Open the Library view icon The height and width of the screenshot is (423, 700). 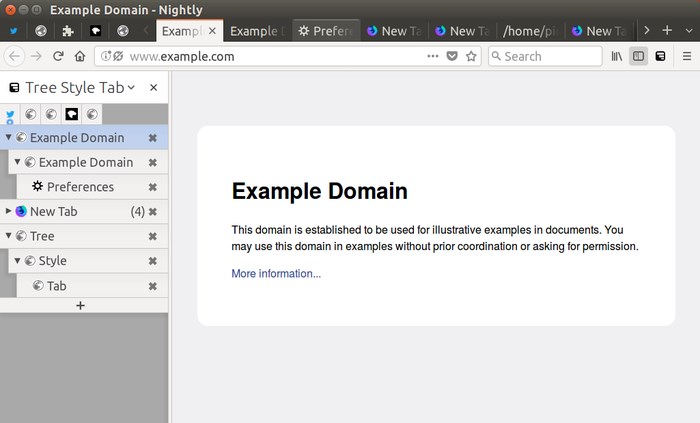point(617,56)
